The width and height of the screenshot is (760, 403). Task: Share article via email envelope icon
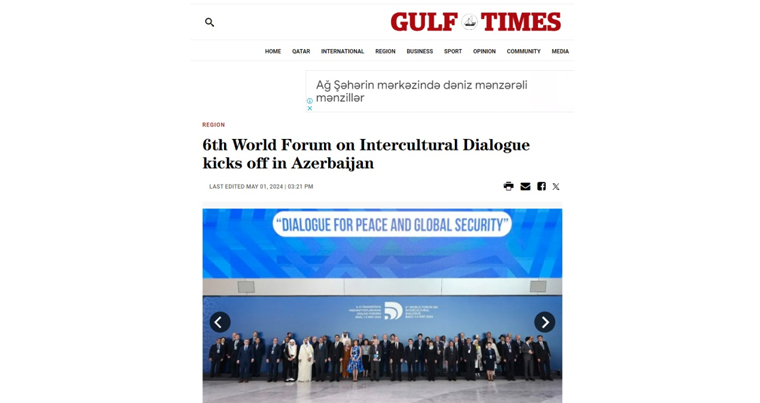click(x=525, y=186)
